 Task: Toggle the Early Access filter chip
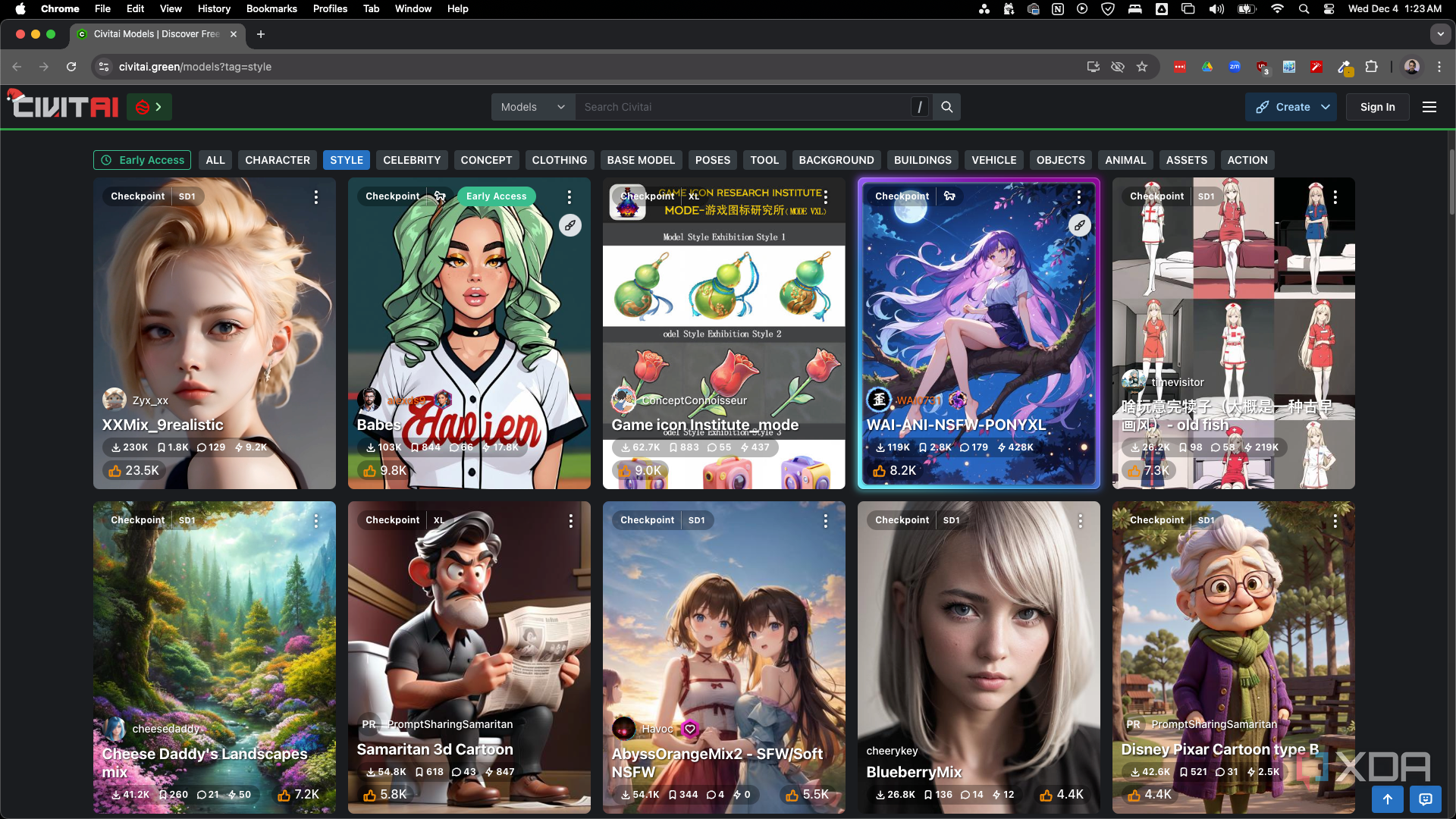pyautogui.click(x=143, y=160)
